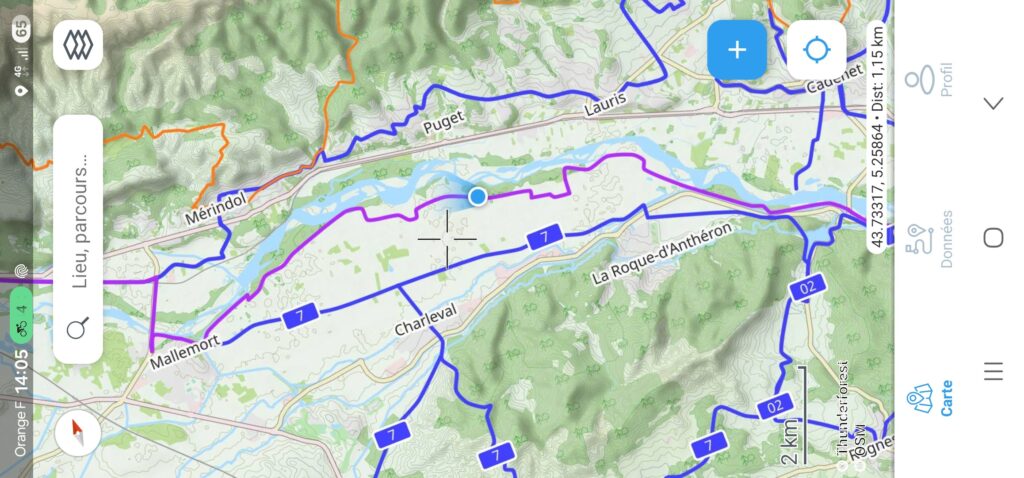Tap the magnifier search icon

click(x=78, y=328)
